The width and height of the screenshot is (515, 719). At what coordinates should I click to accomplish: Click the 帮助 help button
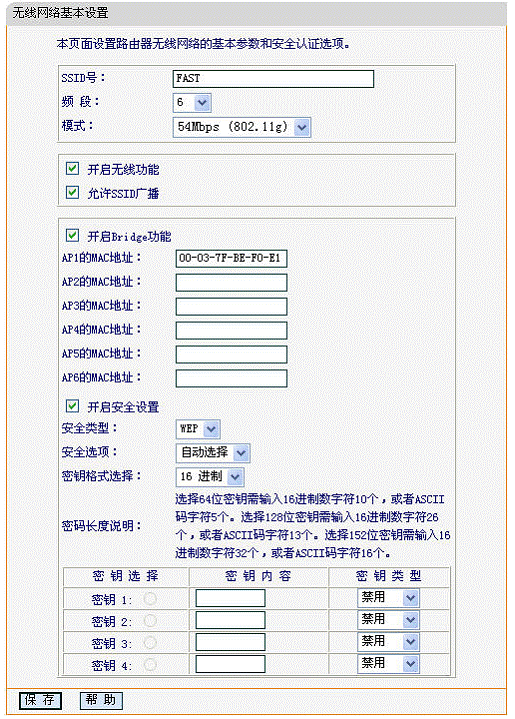click(x=101, y=700)
